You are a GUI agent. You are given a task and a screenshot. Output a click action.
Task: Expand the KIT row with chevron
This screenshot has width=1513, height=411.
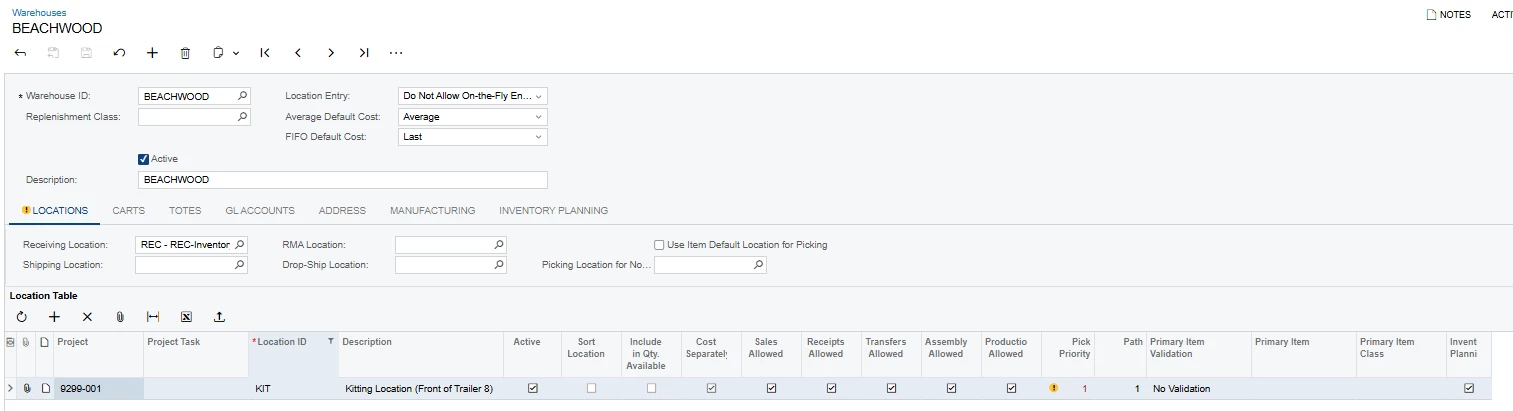10,388
